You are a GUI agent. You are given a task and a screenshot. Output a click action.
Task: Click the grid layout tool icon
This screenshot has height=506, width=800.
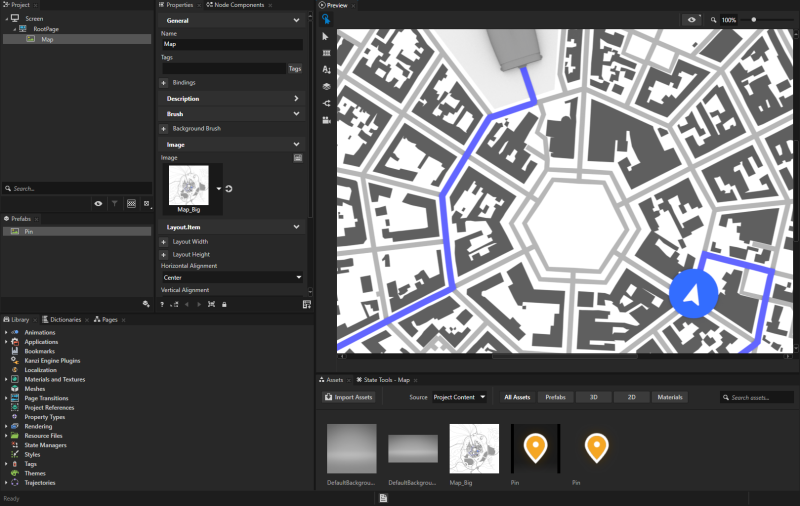pyautogui.click(x=326, y=53)
